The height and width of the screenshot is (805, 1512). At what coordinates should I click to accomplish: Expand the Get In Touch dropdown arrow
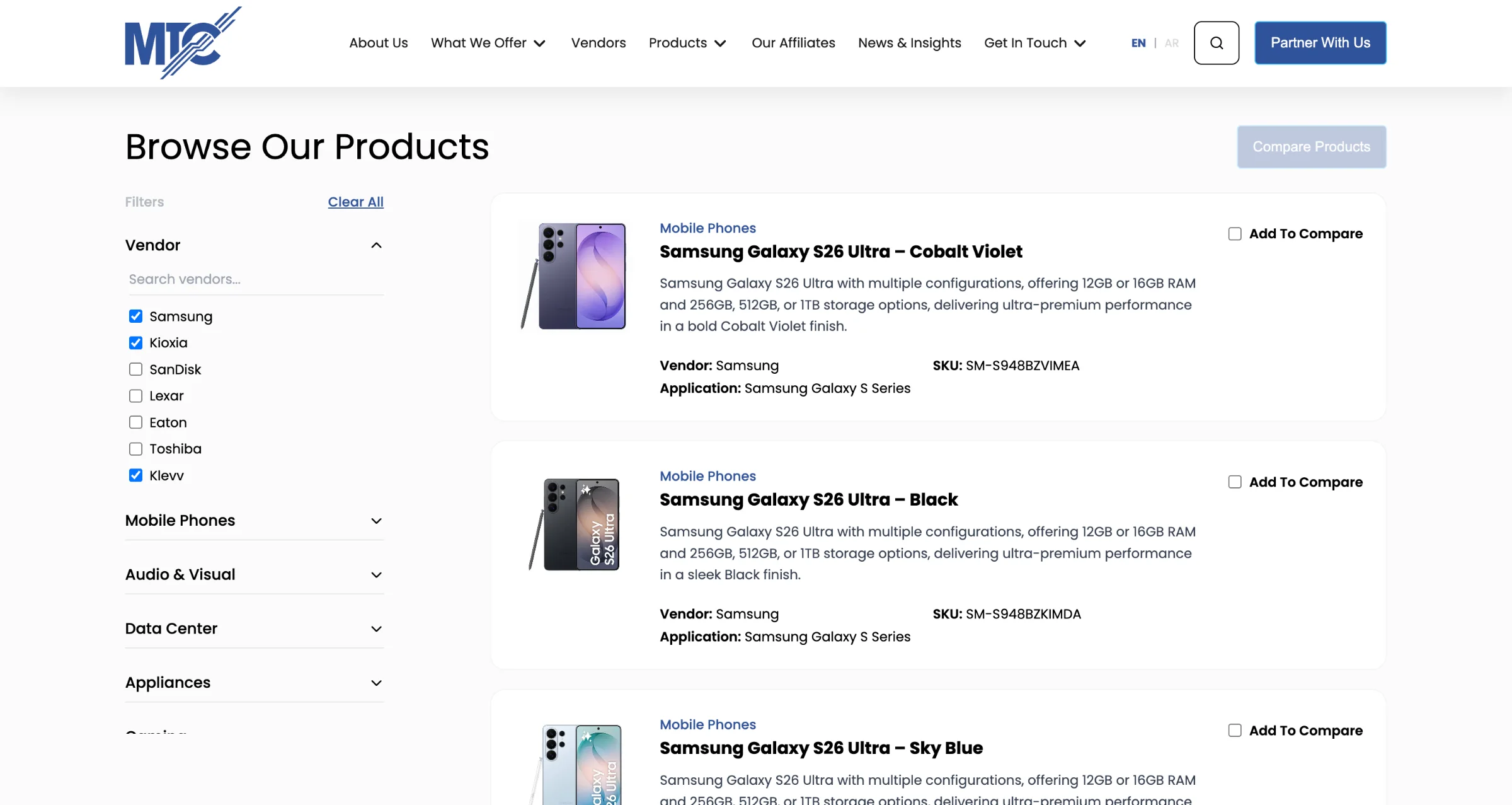coord(1080,43)
